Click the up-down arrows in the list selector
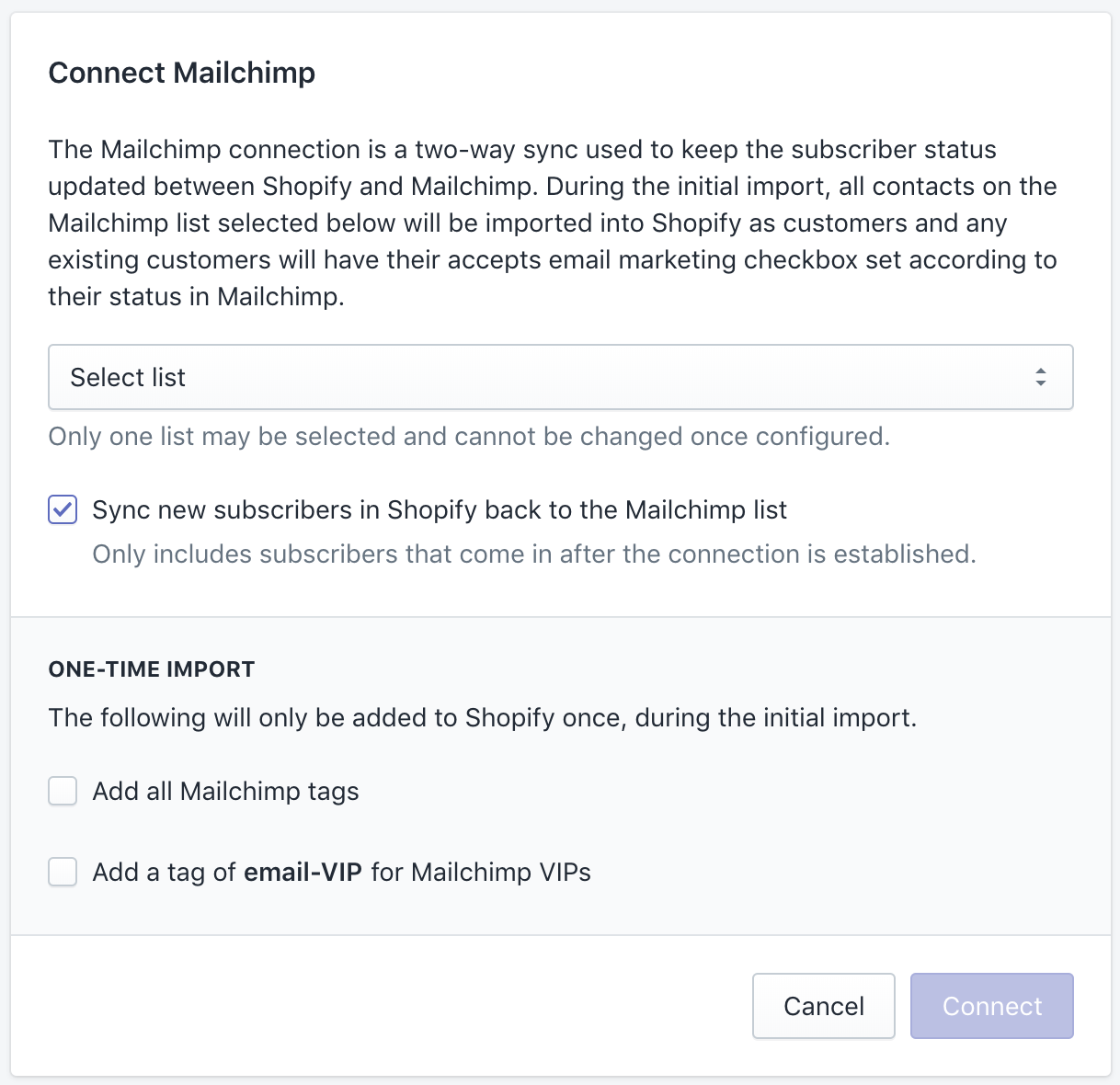1120x1085 pixels. 1040,377
